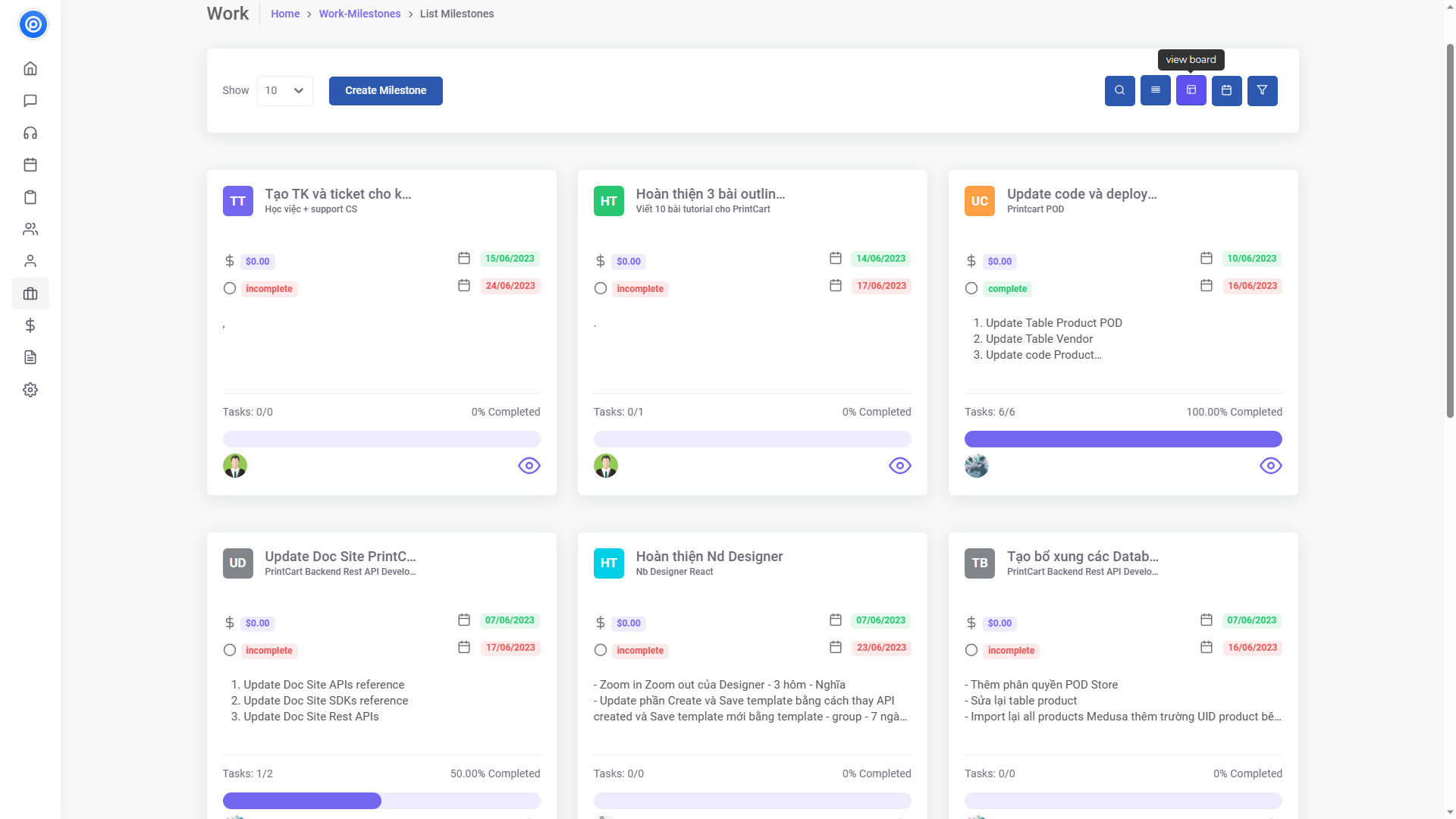The width and height of the screenshot is (1456, 819).
Task: Switch to list view icon
Action: [x=1155, y=90]
